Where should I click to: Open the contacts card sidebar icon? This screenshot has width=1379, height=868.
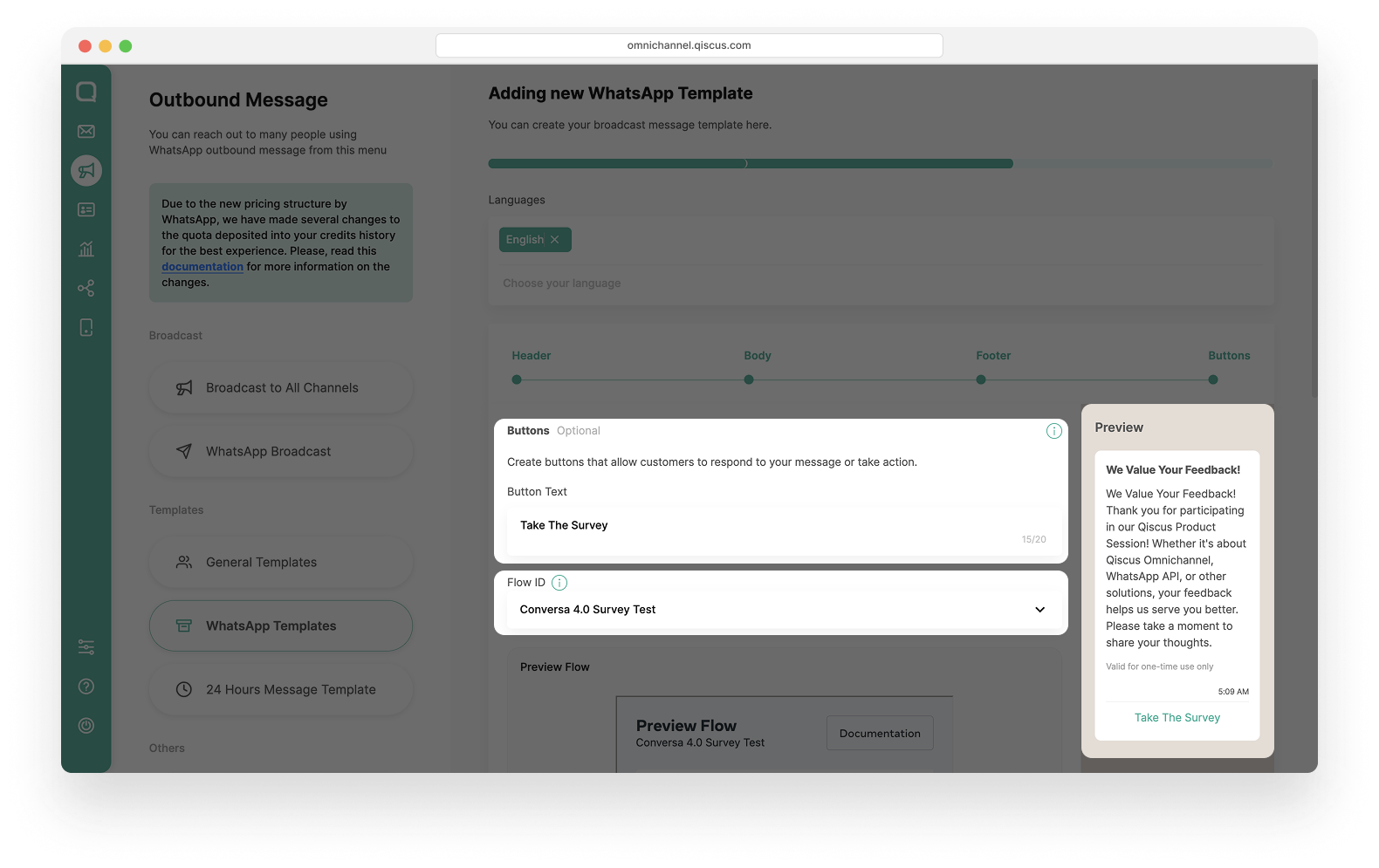[86, 209]
